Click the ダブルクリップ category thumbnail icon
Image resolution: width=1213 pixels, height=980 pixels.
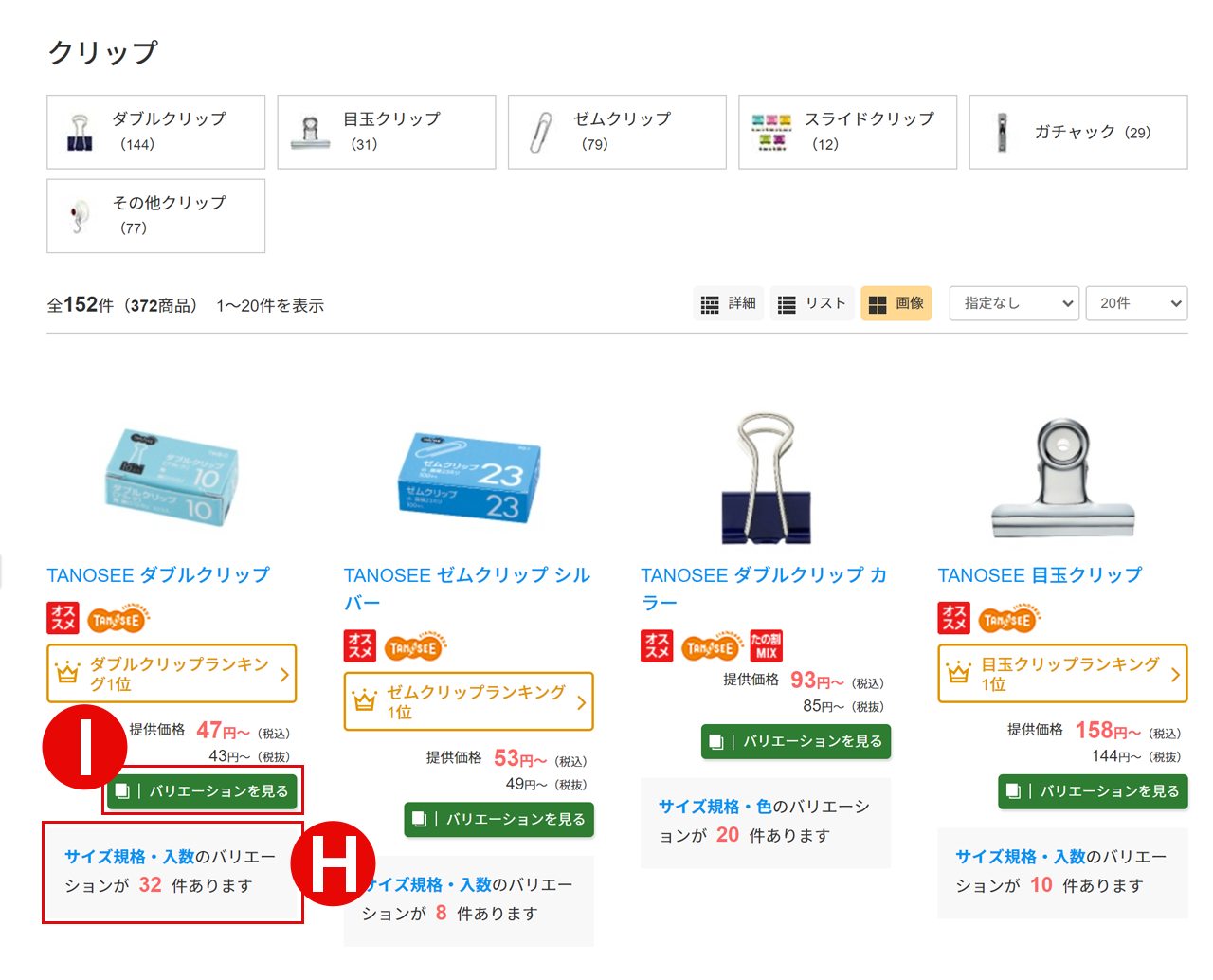pyautogui.click(x=80, y=133)
